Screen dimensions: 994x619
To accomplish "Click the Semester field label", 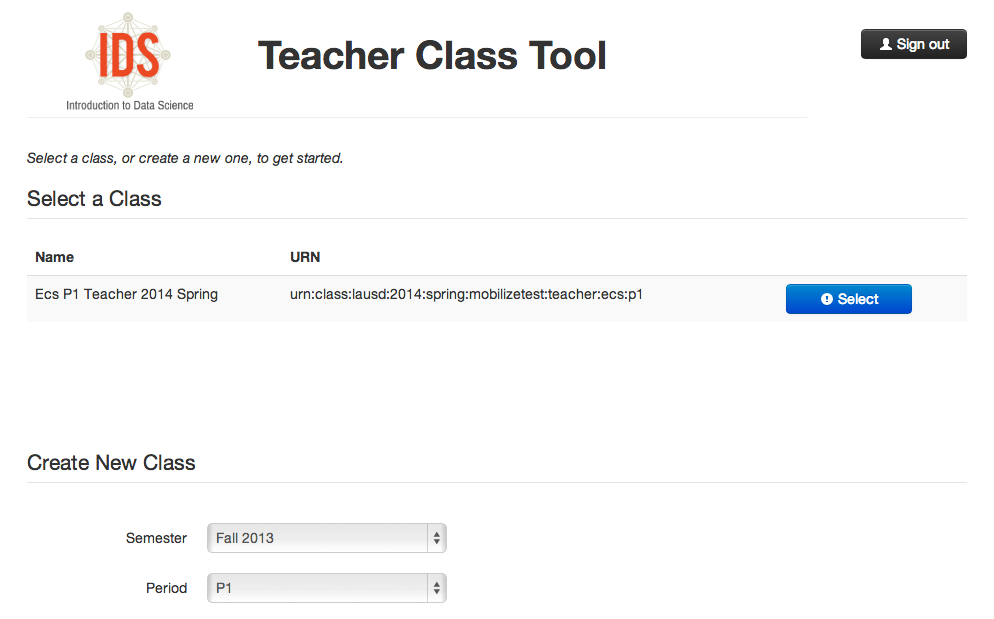I will click(x=156, y=538).
